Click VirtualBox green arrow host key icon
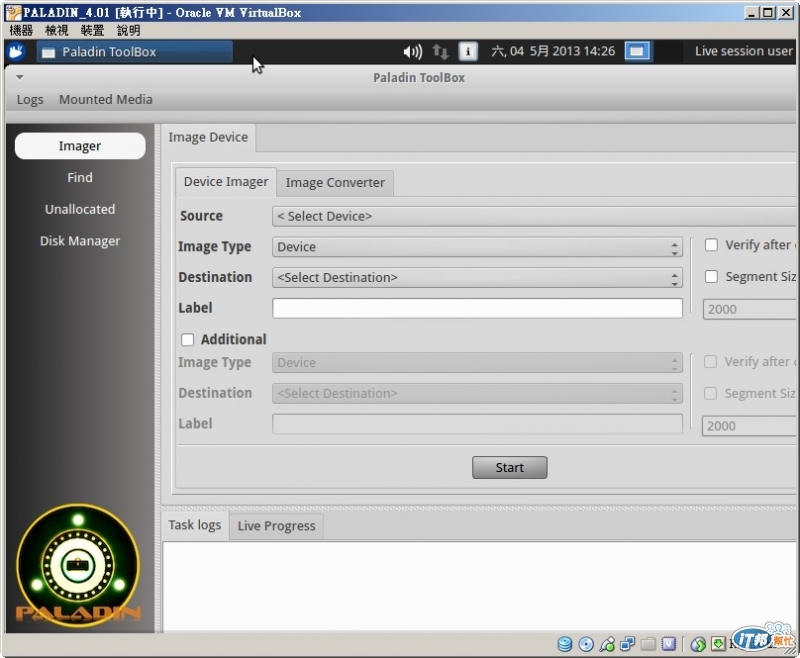Screen dimensions: 800x658 [718, 644]
